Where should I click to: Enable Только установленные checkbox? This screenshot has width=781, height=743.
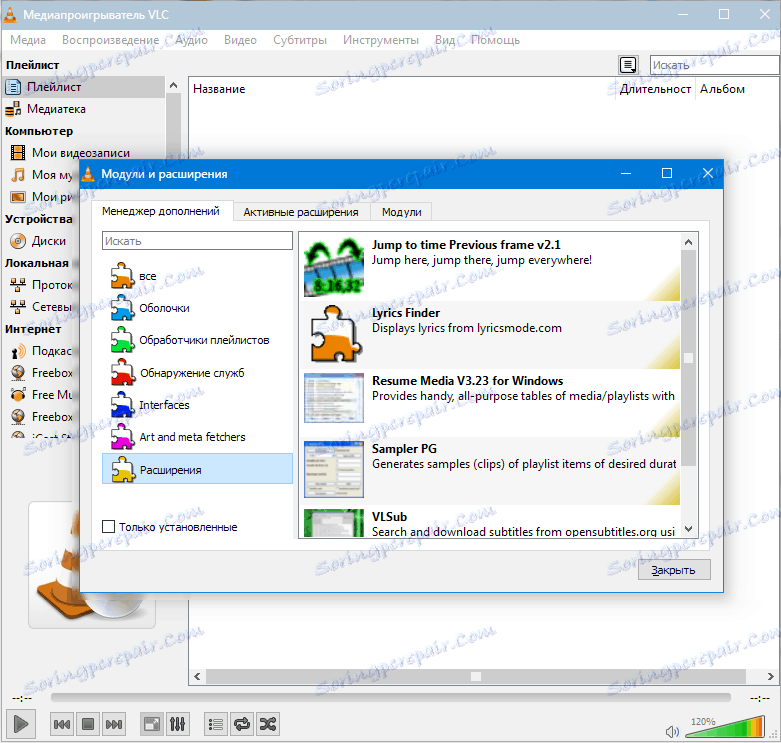[108, 526]
